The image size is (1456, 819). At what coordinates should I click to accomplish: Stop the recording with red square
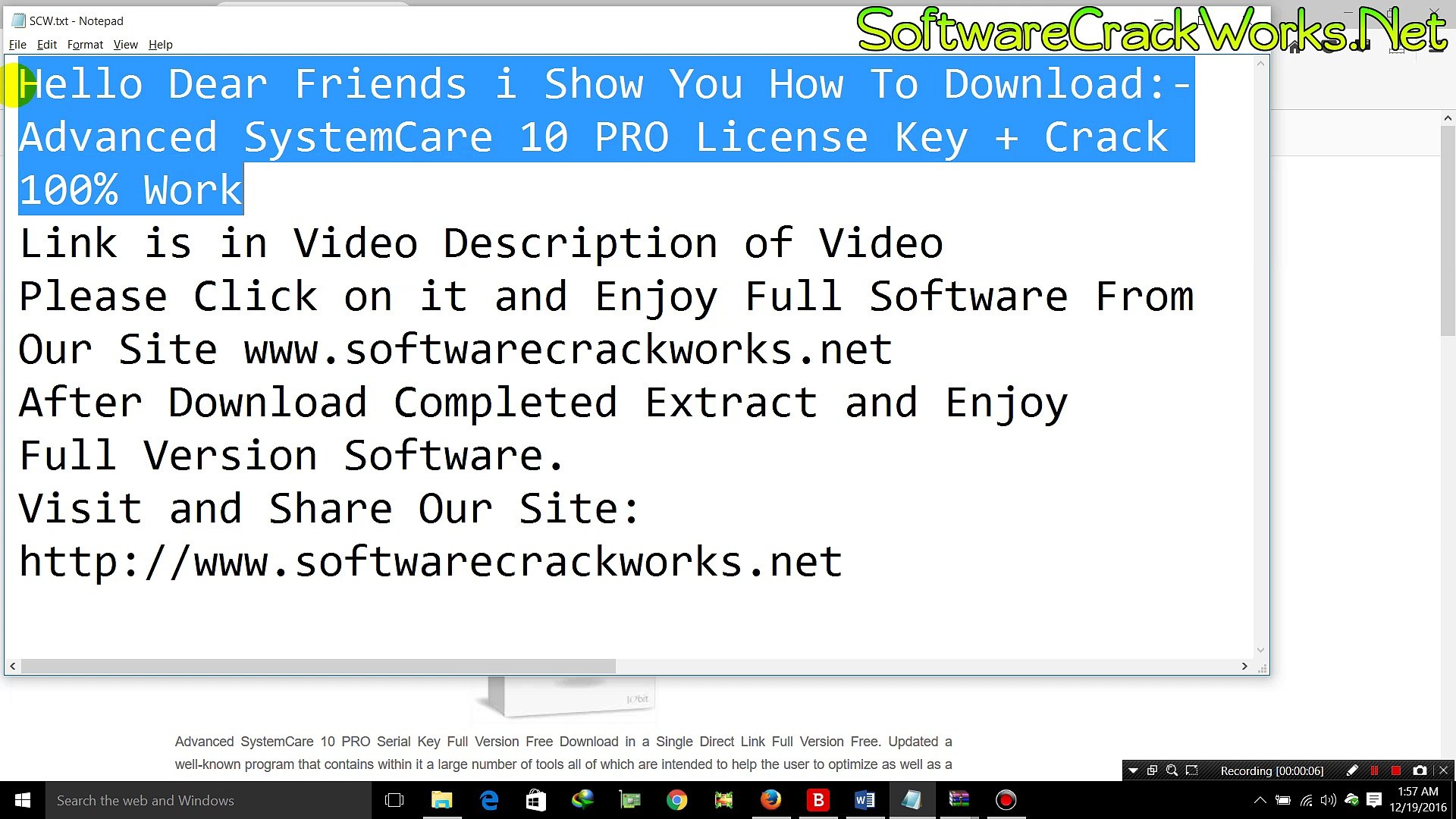[1396, 770]
